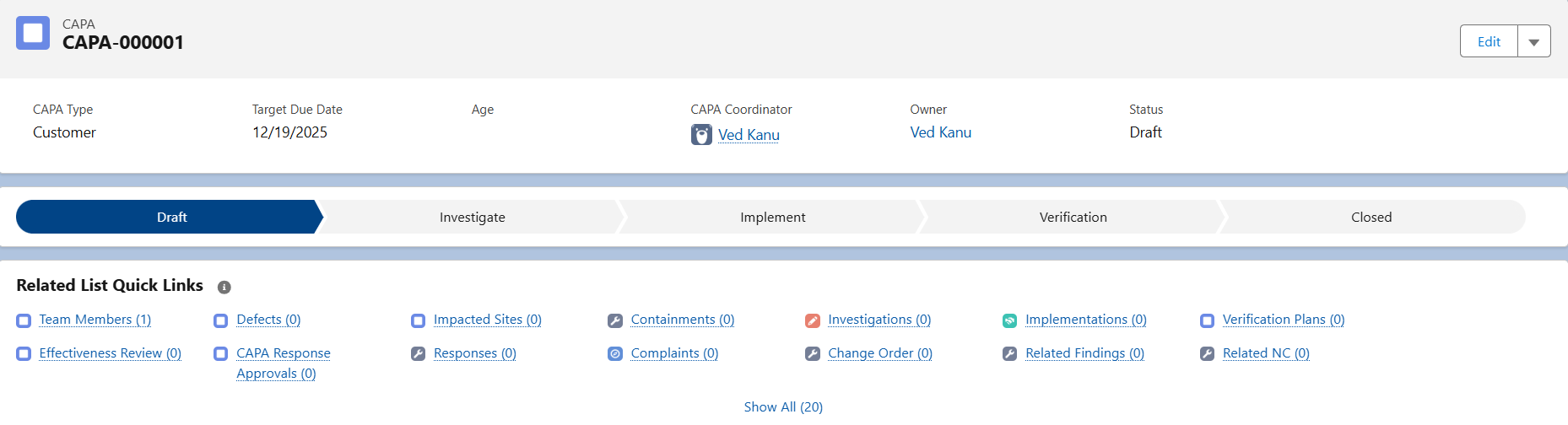Expand the full list with Show All (20)
Screen dimensions: 1568x425
(783, 407)
